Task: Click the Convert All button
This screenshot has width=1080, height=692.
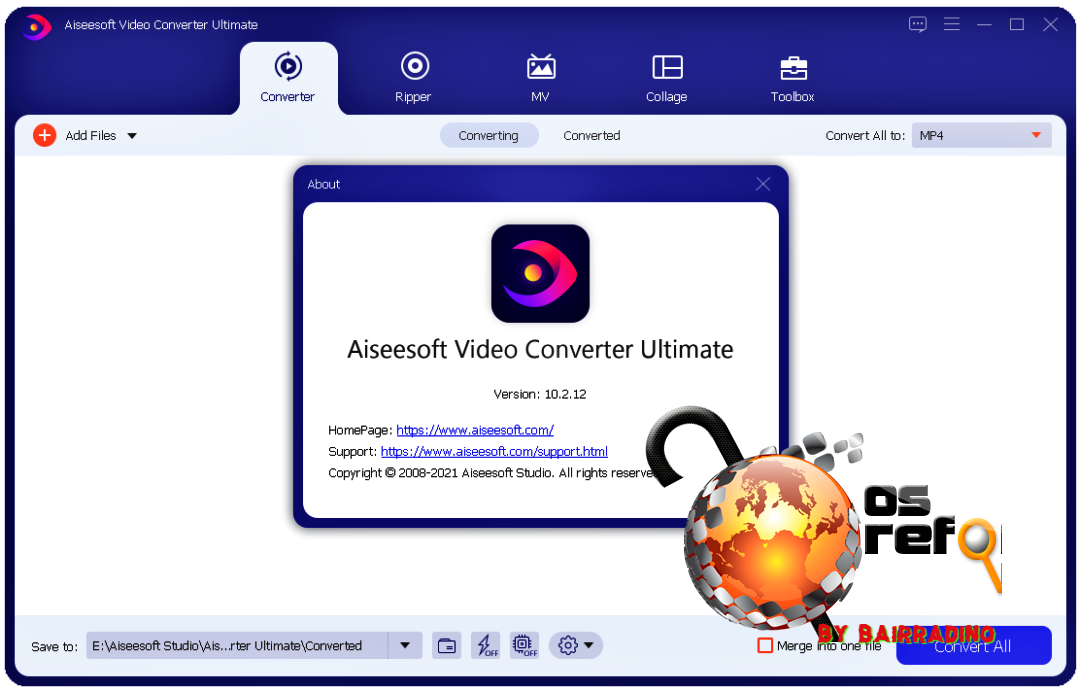Action: (974, 646)
